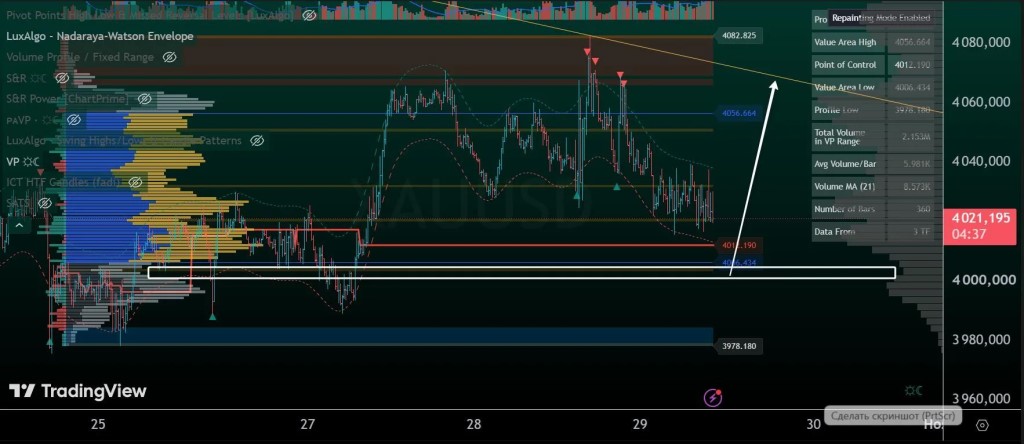This screenshot has height=444, width=1024.
Task: Click the red point of control label on chart
Action: click(x=739, y=246)
